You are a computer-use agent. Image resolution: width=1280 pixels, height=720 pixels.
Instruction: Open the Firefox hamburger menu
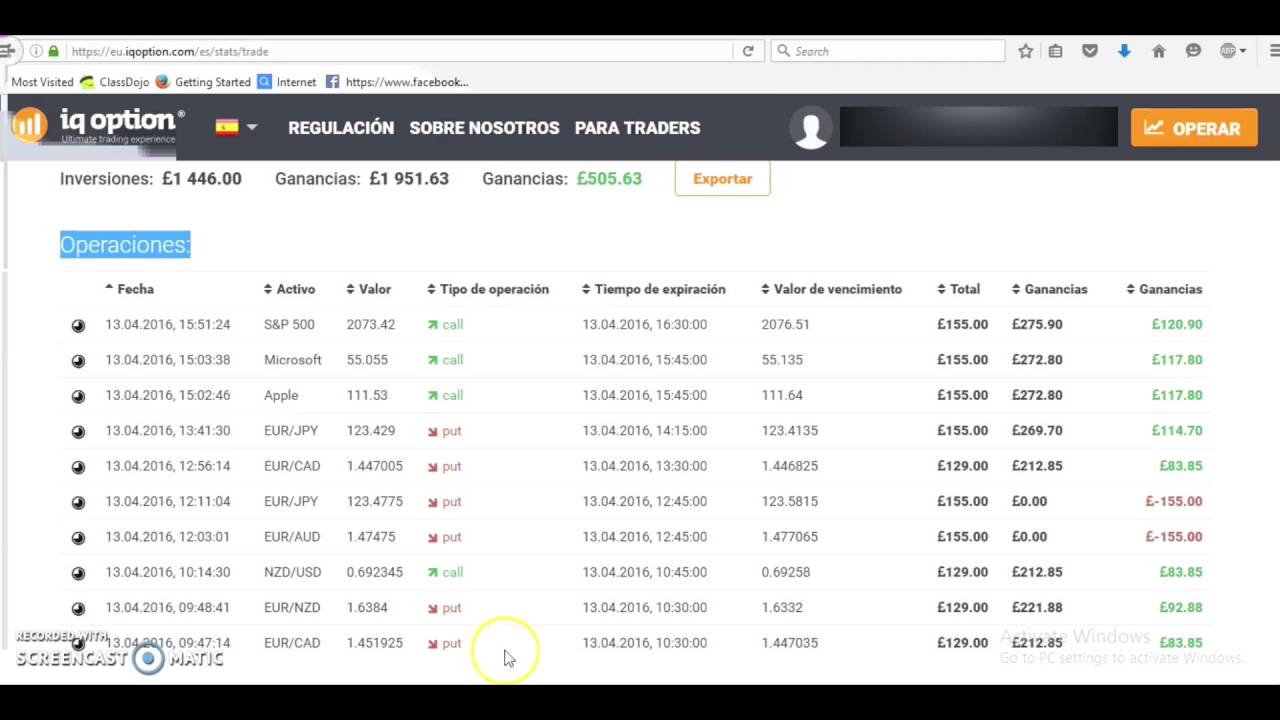1274,51
